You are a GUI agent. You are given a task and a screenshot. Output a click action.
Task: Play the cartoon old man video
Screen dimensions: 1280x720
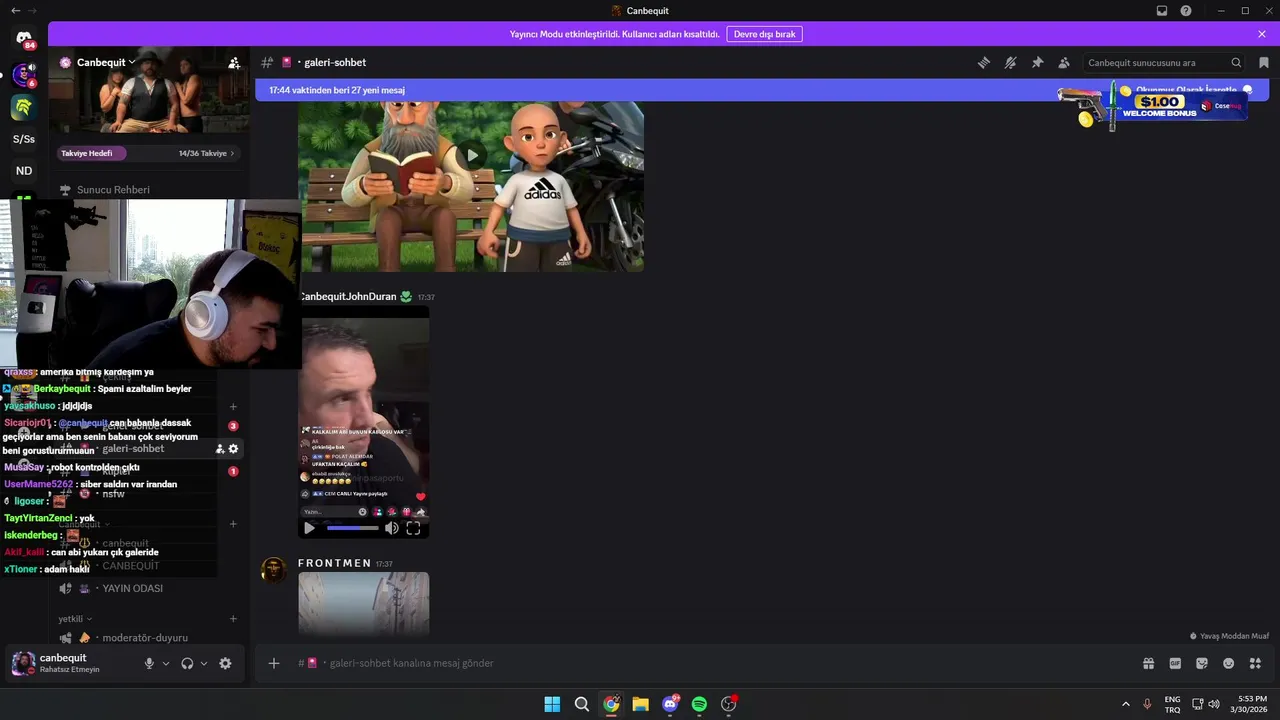pyautogui.click(x=471, y=156)
